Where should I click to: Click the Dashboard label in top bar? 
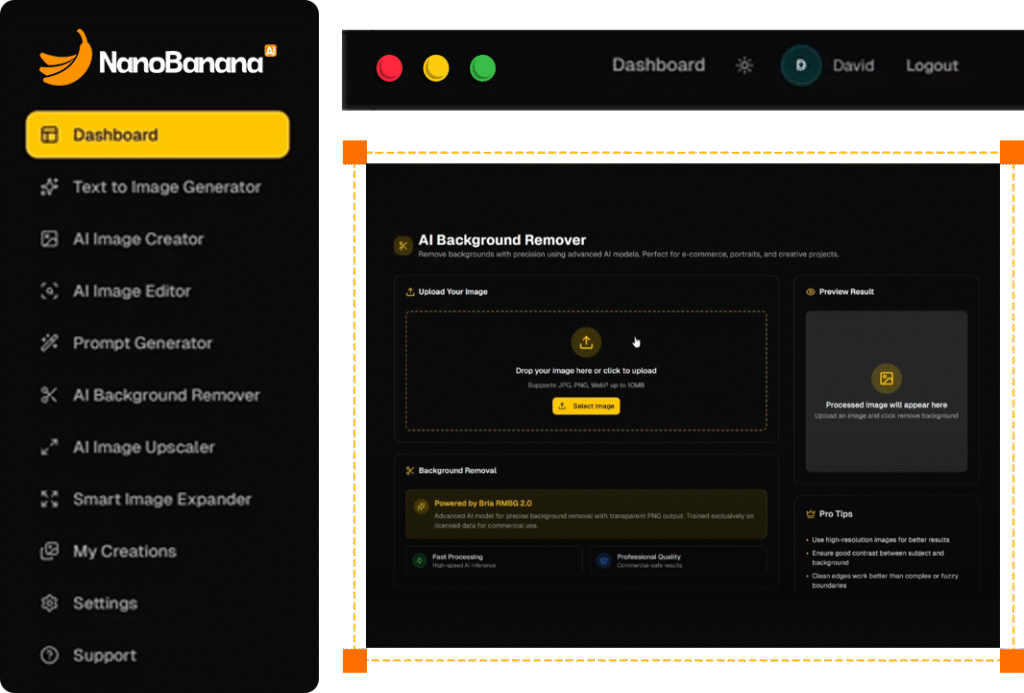point(658,65)
